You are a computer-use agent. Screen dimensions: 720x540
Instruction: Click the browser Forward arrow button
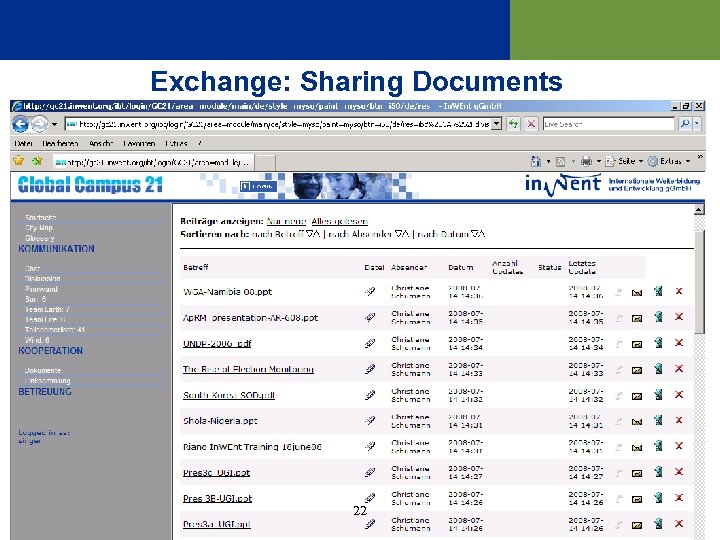pos(39,124)
